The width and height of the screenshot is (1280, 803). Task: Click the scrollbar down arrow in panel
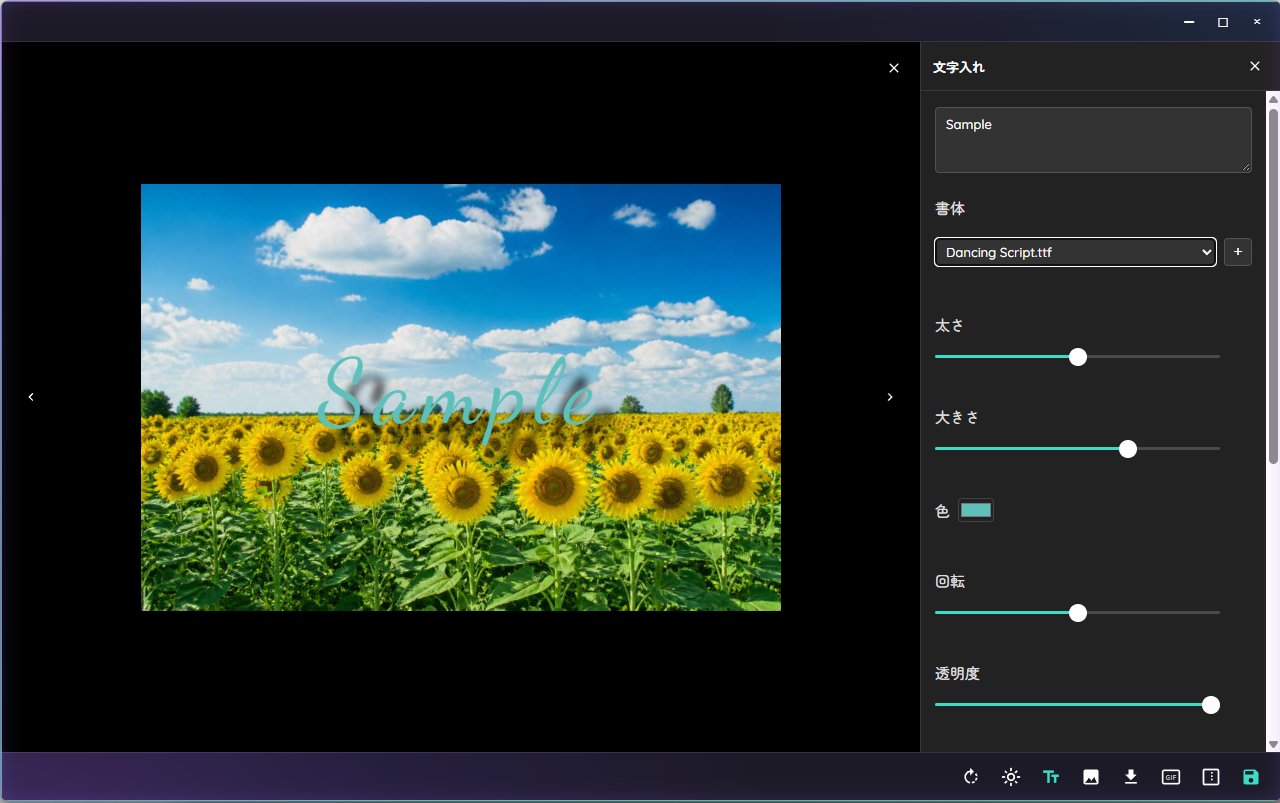1273,745
